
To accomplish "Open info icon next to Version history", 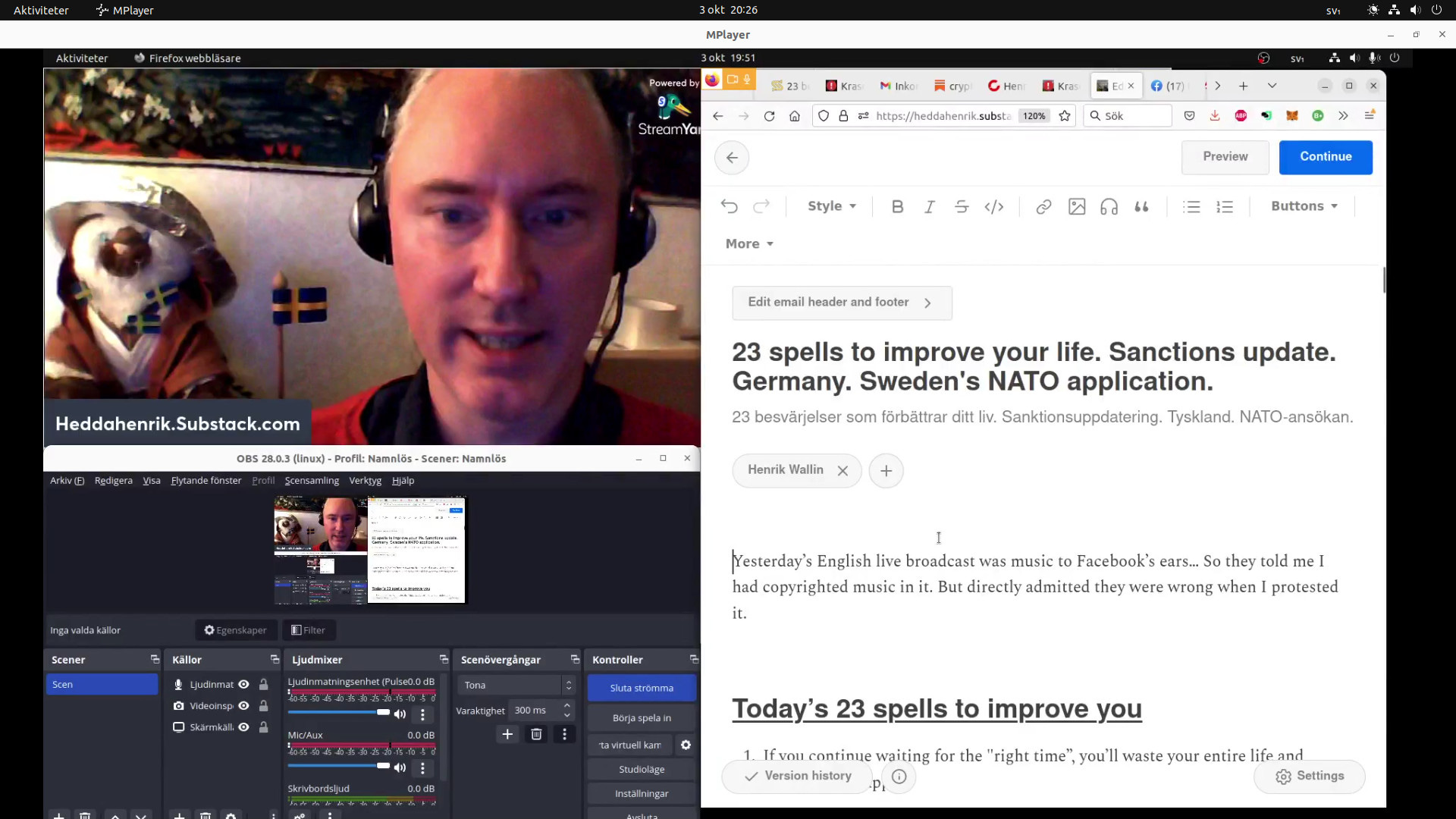I will click(x=899, y=777).
